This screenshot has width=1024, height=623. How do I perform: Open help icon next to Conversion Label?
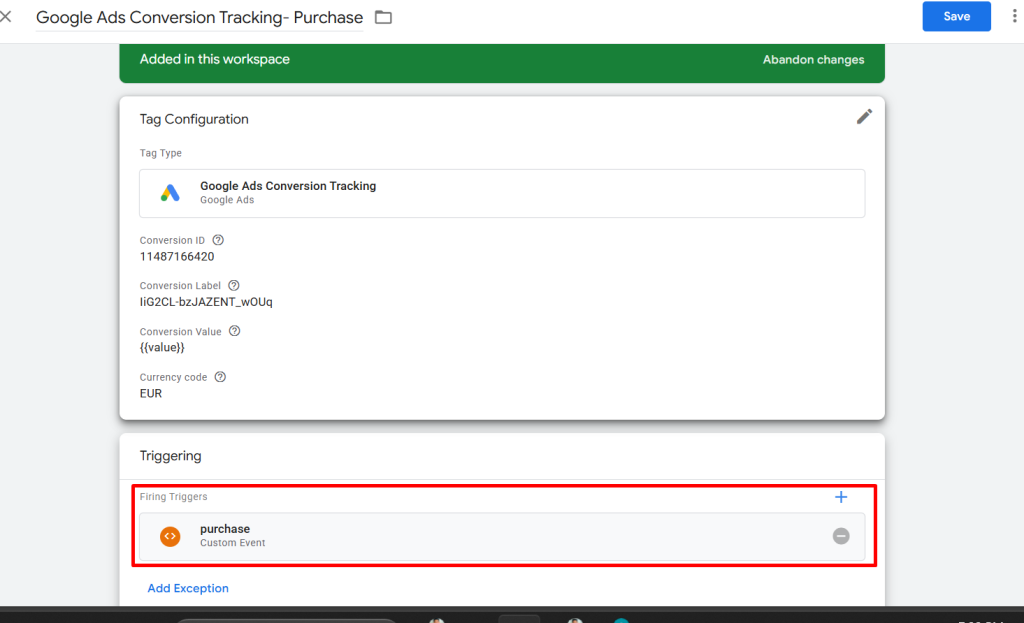pyautogui.click(x=234, y=286)
